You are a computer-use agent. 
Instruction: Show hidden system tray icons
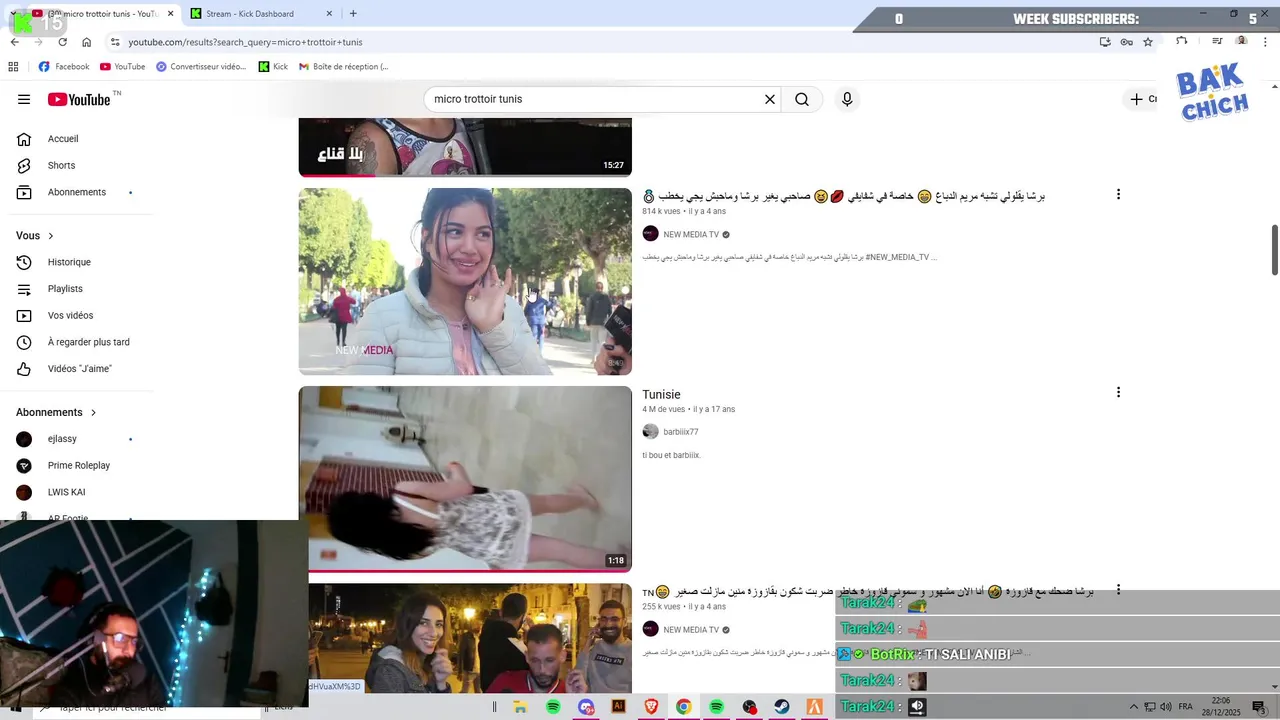[1133, 707]
